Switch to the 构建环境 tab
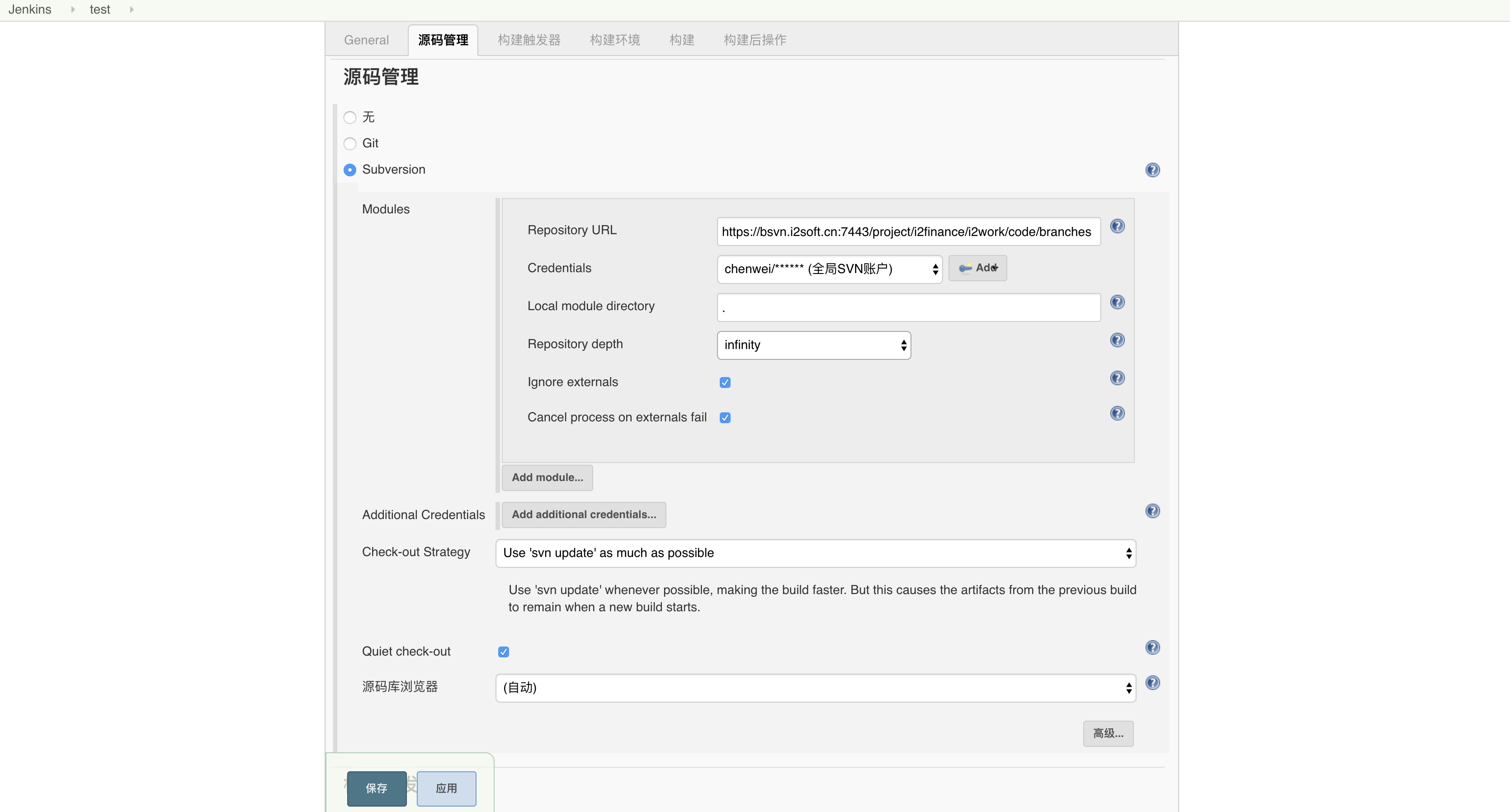This screenshot has width=1510, height=812. [615, 40]
